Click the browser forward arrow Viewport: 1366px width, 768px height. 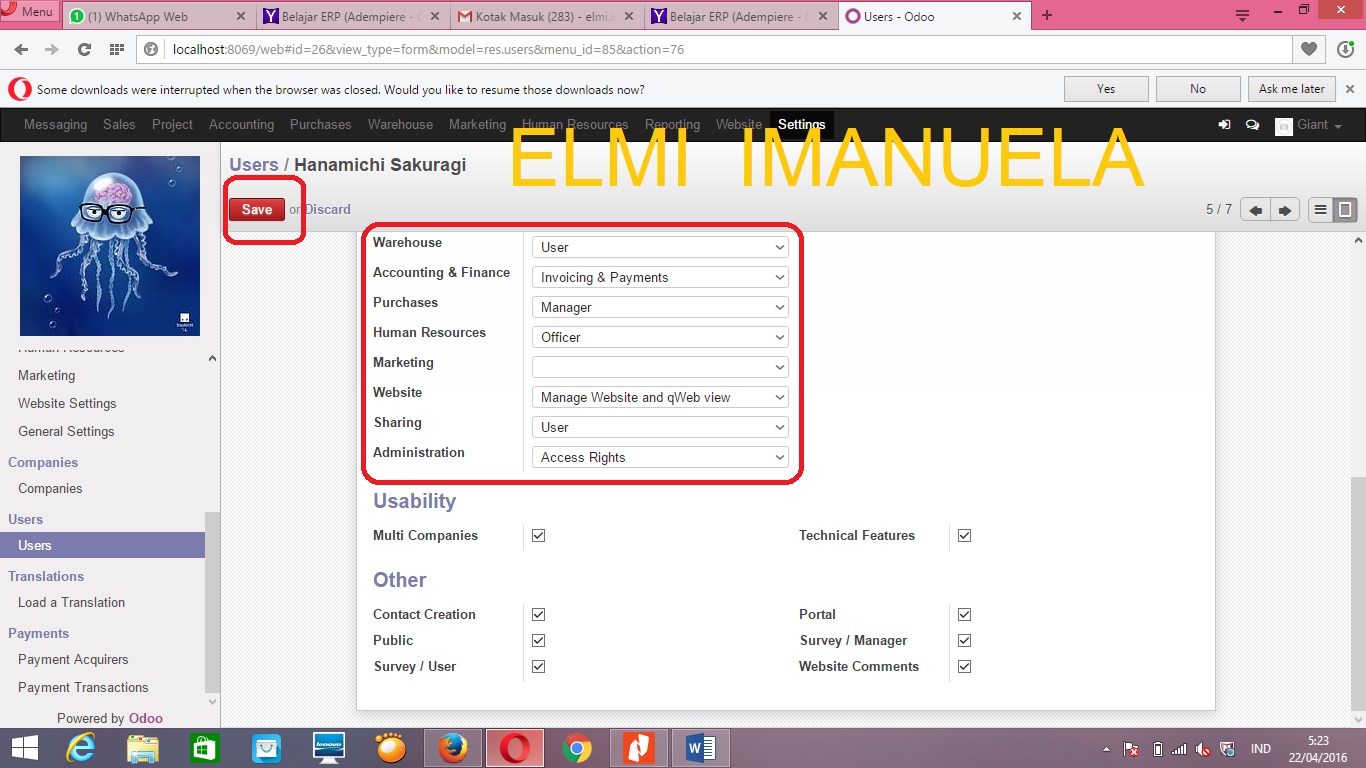pos(51,49)
